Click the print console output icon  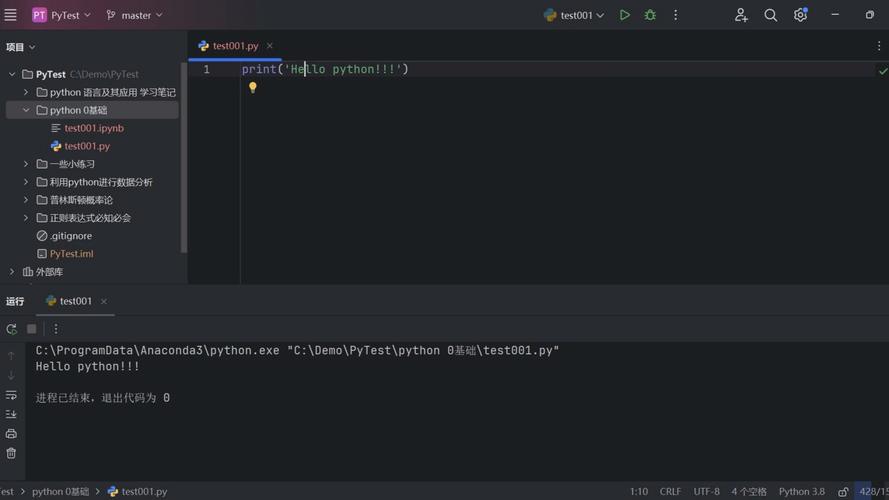(11, 434)
